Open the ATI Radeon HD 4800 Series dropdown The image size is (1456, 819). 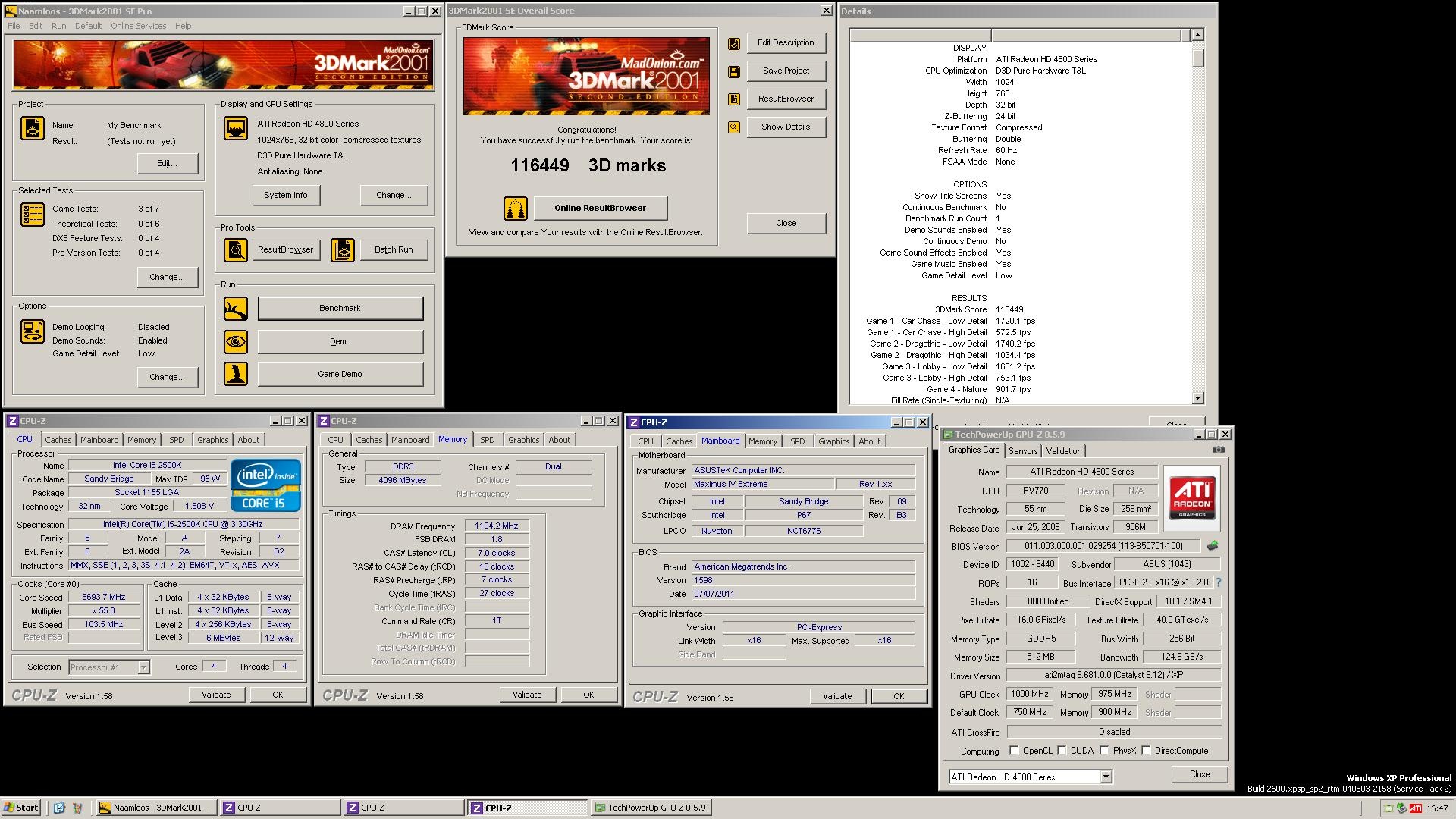(x=1106, y=777)
